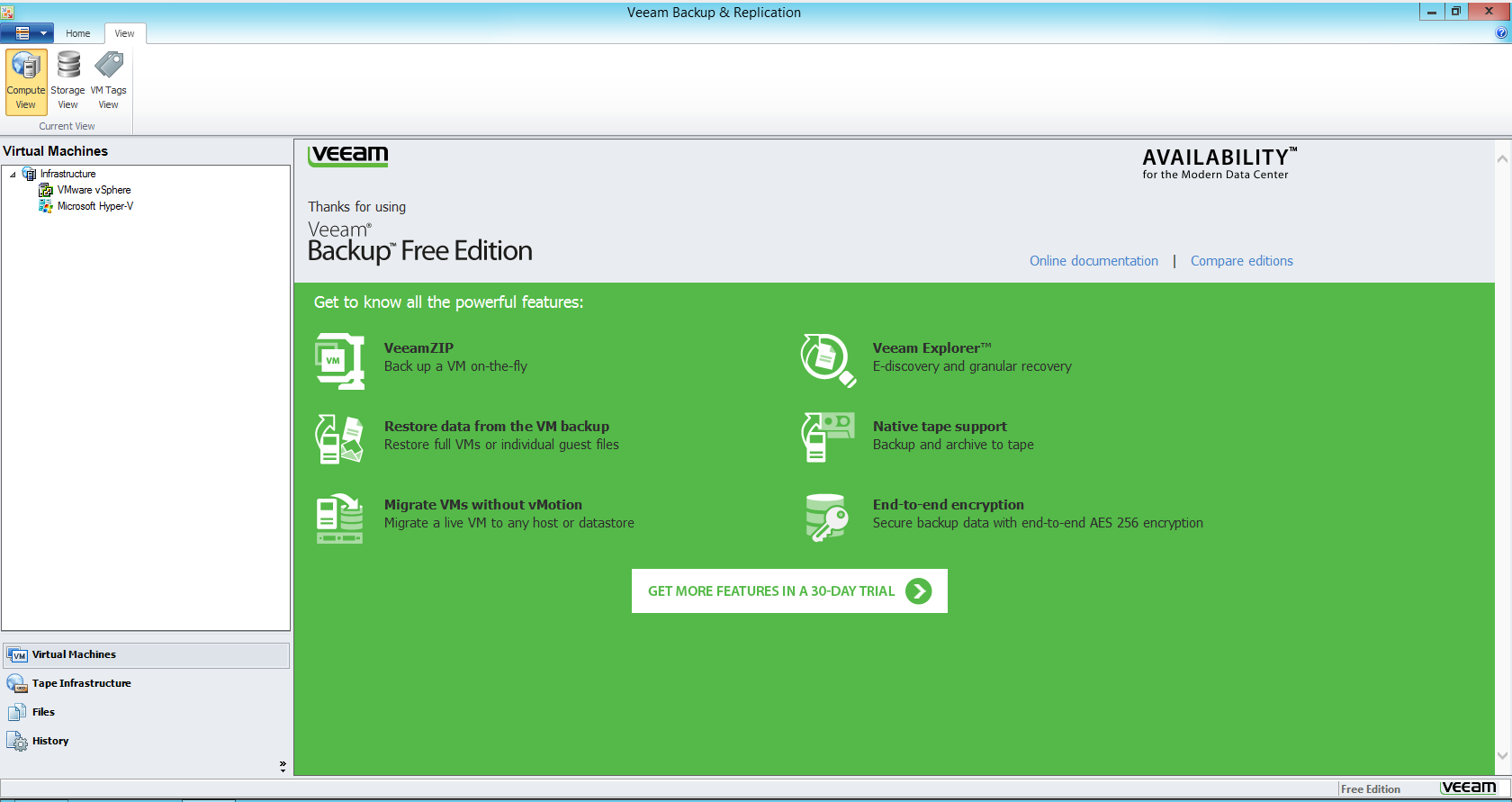The height and width of the screenshot is (802, 1512).
Task: Collapse the Infrastructure tree node
Action: 13,175
